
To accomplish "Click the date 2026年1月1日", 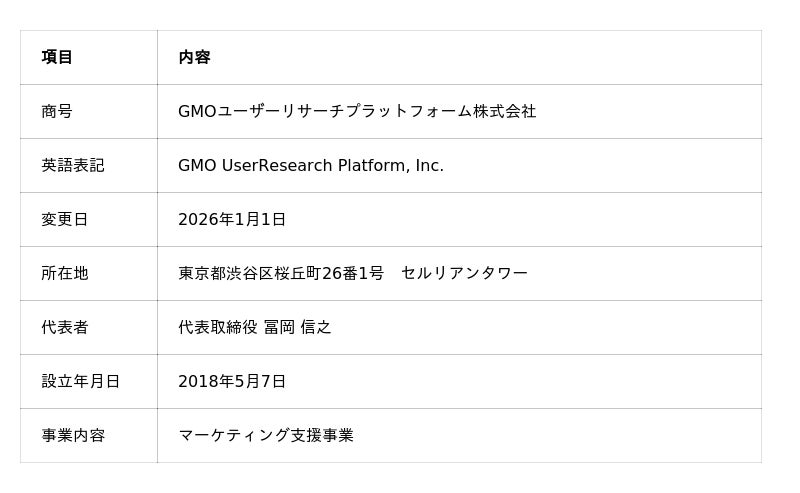I will point(232,220).
